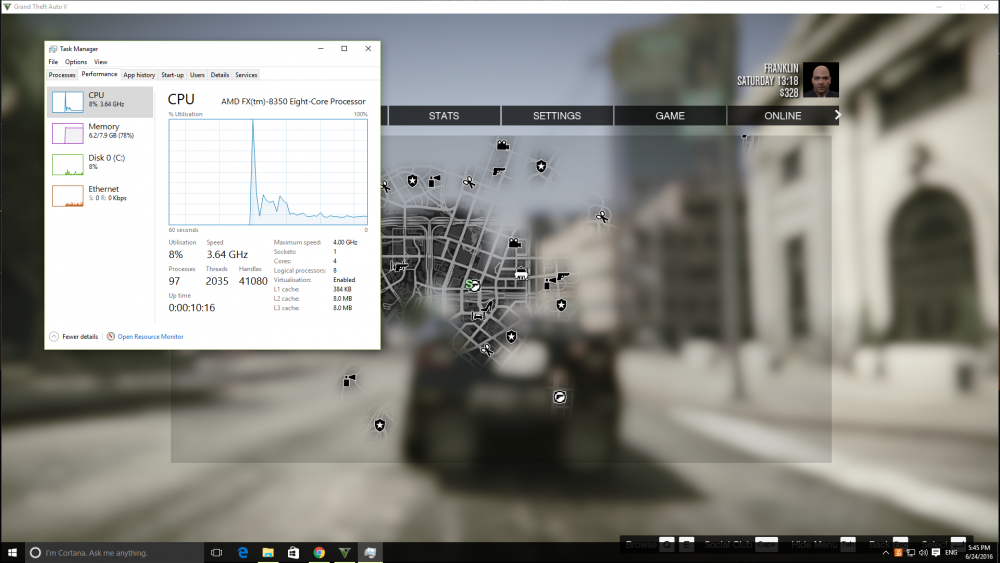Open the Action Center notification icon
This screenshot has width=1000, height=563.
pyautogui.click(x=936, y=553)
